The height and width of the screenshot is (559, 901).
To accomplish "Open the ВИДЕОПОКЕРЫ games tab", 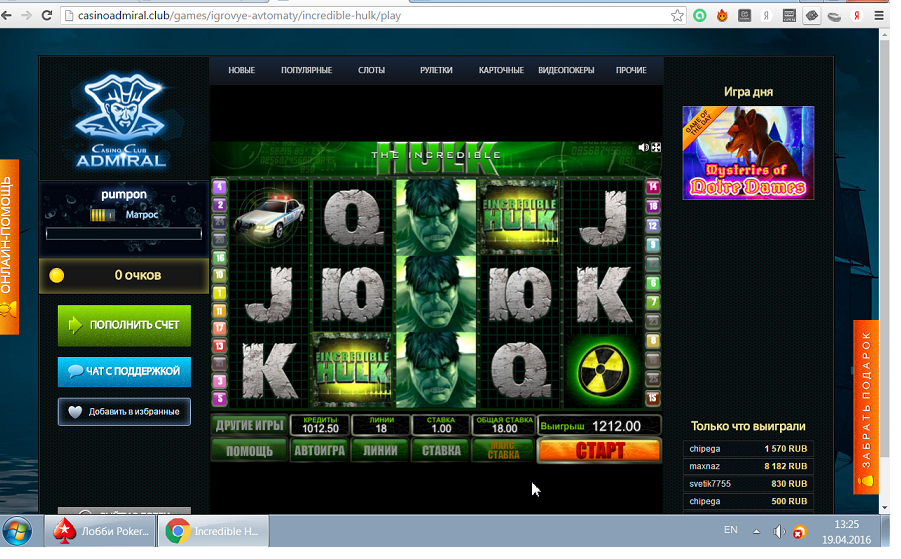I will point(566,70).
